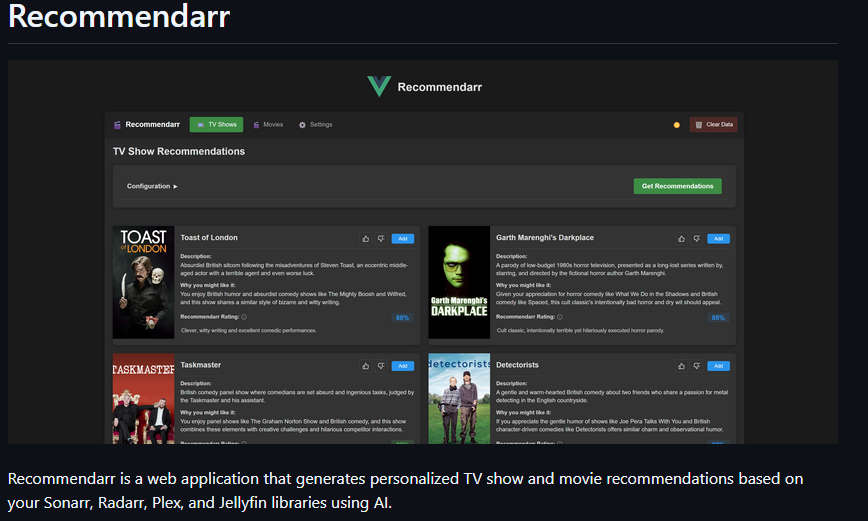Viewport: 868px width, 521px height.
Task: Click the yellow status indicator dot
Action: click(676, 125)
